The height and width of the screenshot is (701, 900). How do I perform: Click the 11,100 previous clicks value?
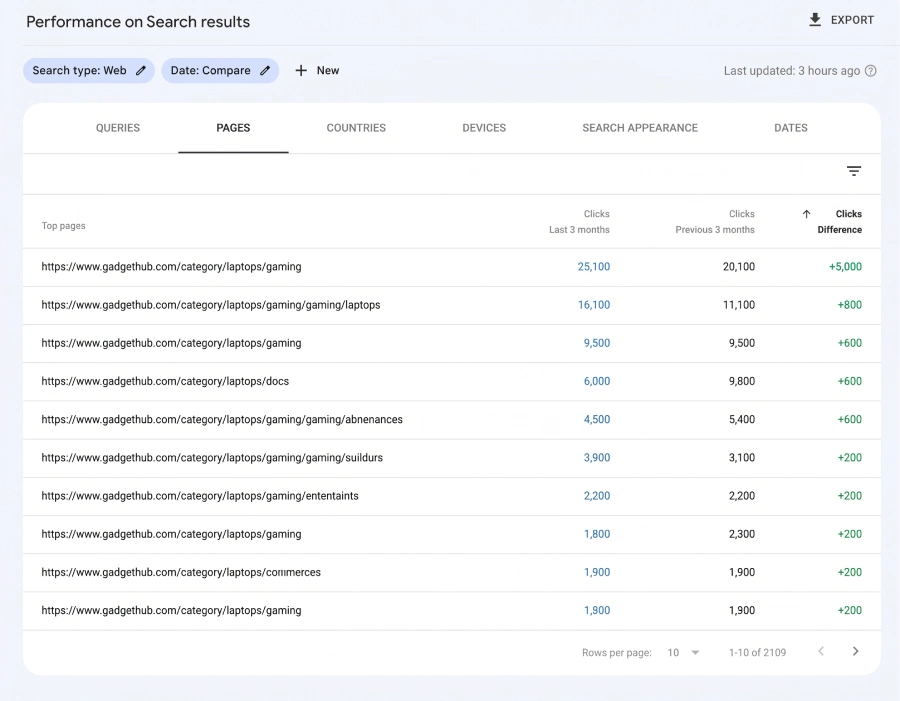(739, 305)
